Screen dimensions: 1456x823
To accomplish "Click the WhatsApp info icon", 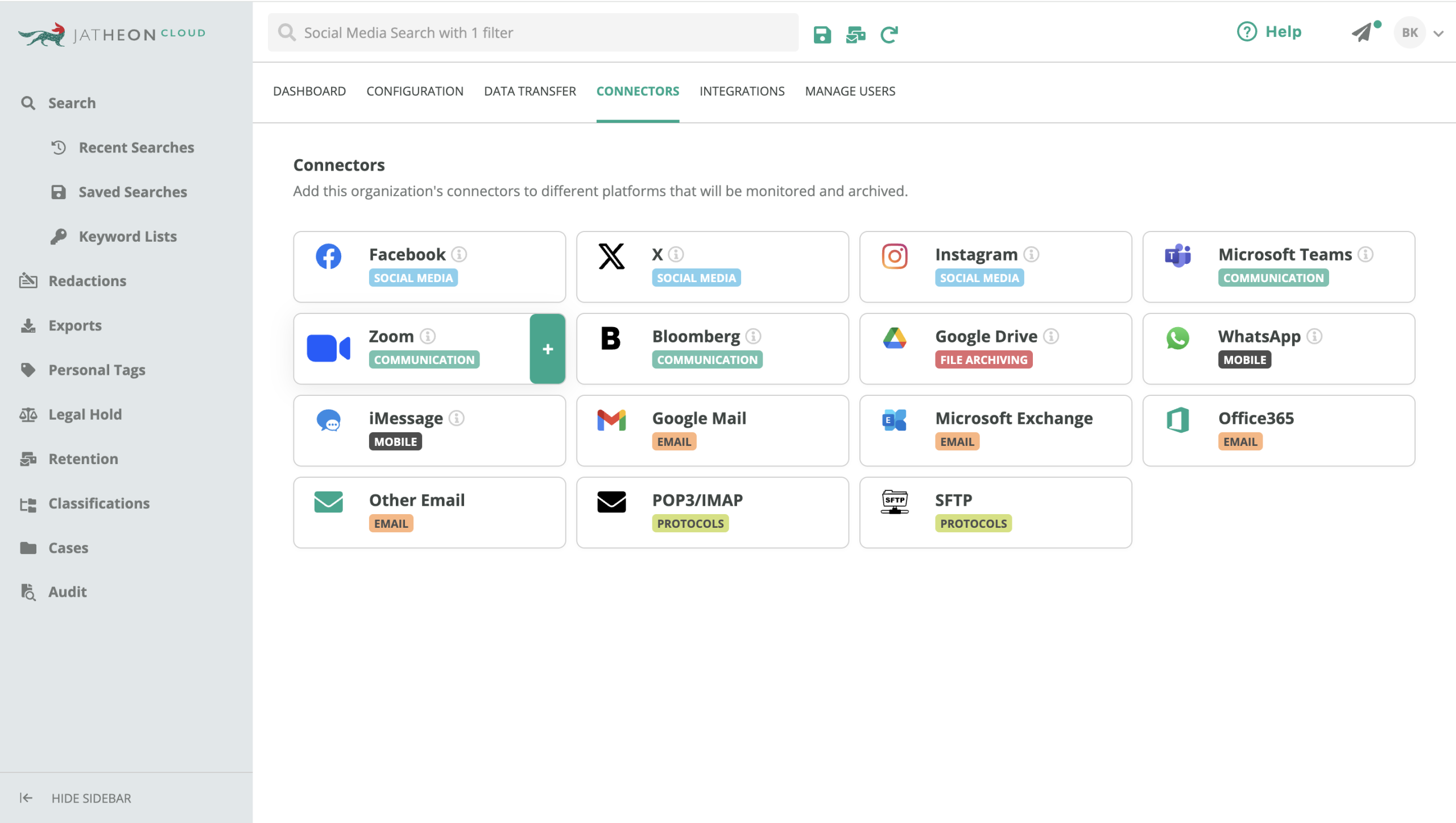I will pos(1314,336).
